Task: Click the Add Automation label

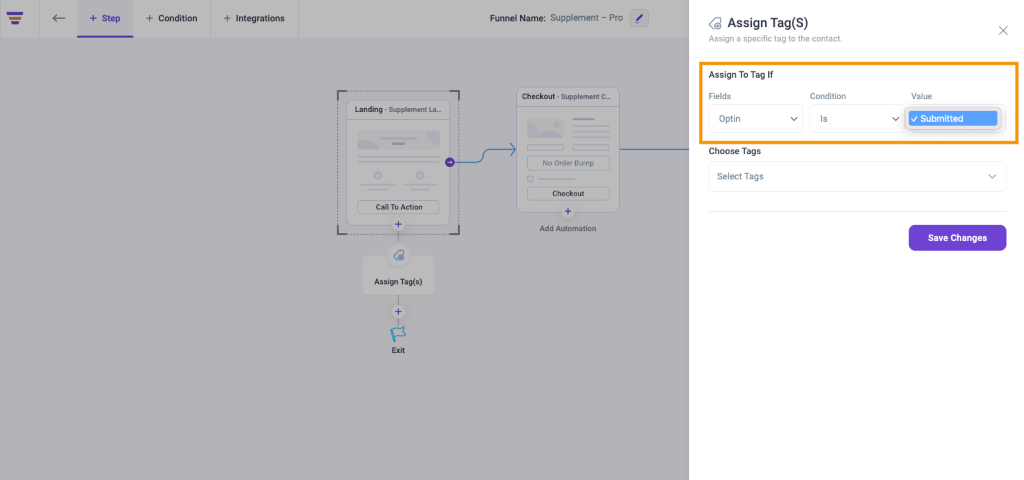Action: coord(568,229)
